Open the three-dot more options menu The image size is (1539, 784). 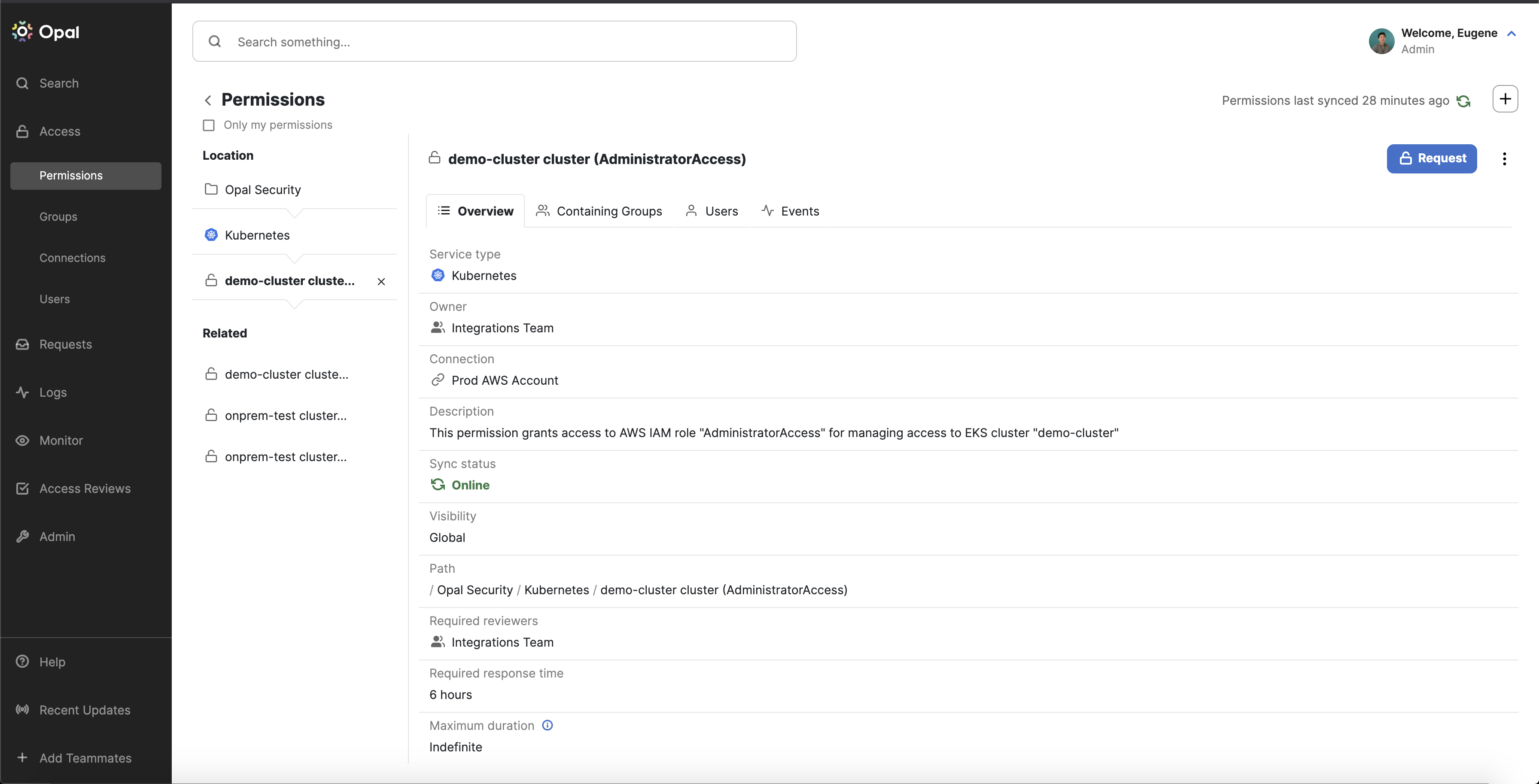pyautogui.click(x=1504, y=158)
